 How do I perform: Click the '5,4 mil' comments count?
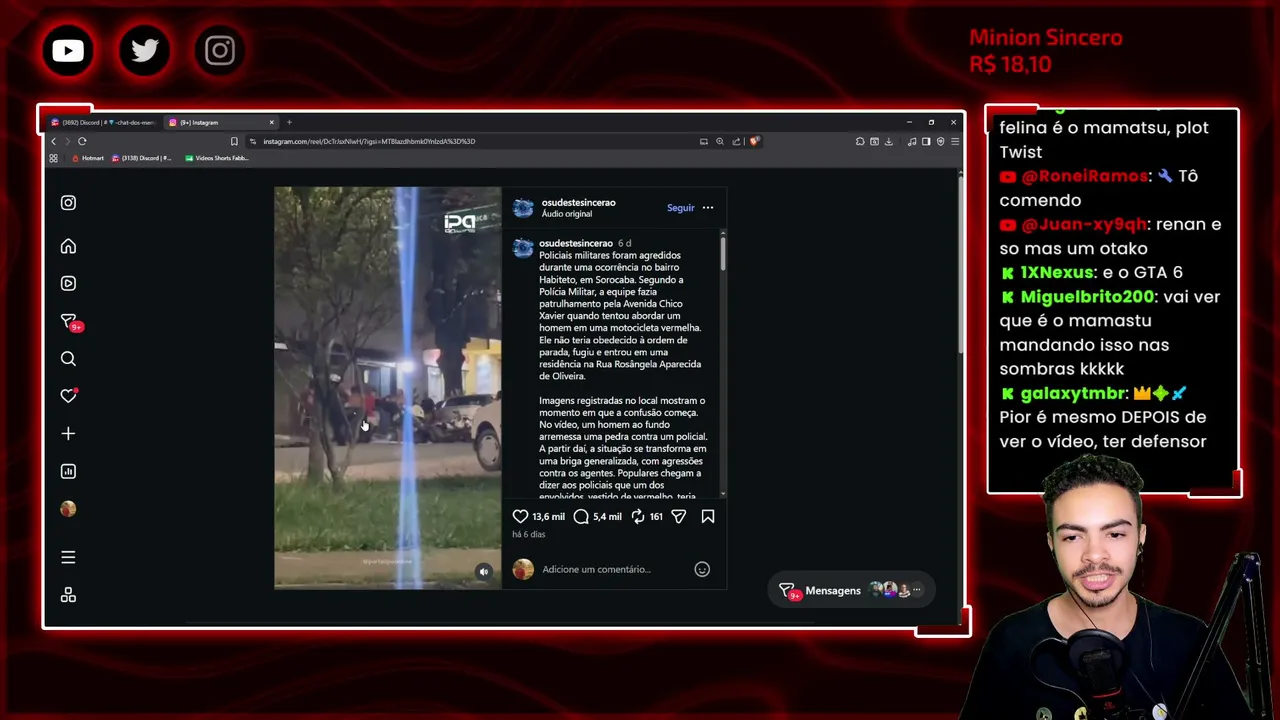[607, 517]
